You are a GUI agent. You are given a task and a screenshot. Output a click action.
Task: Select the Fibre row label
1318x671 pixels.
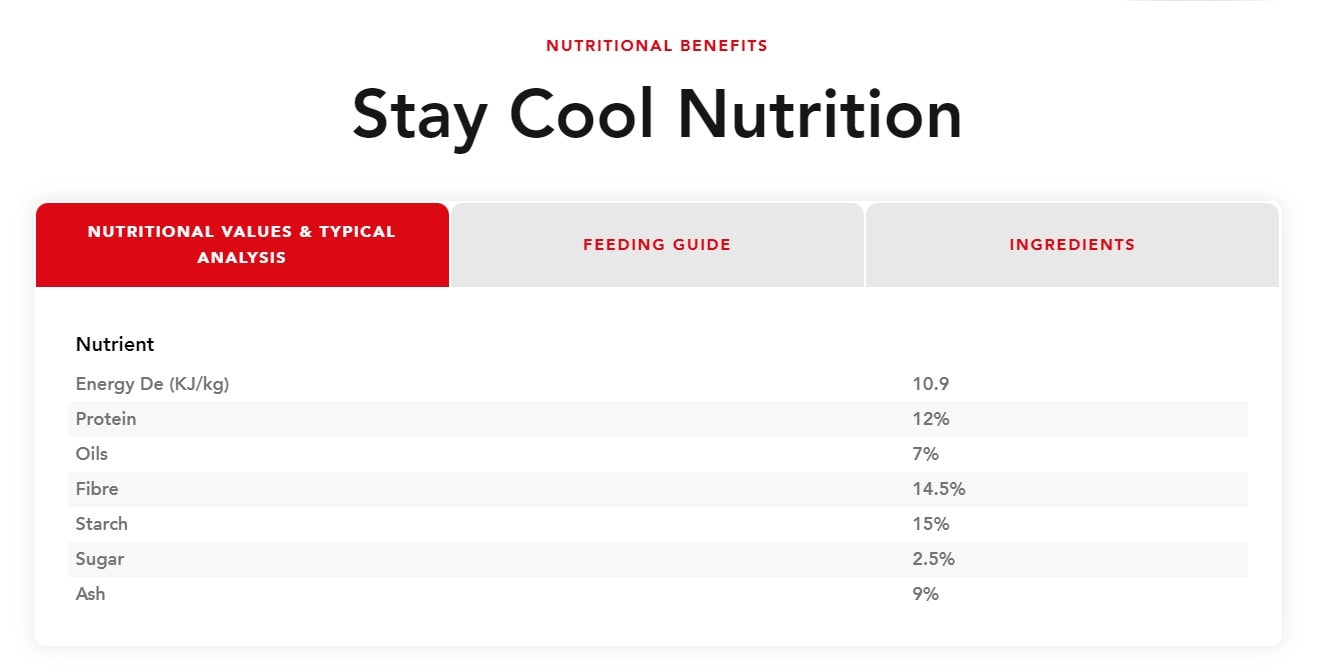97,489
